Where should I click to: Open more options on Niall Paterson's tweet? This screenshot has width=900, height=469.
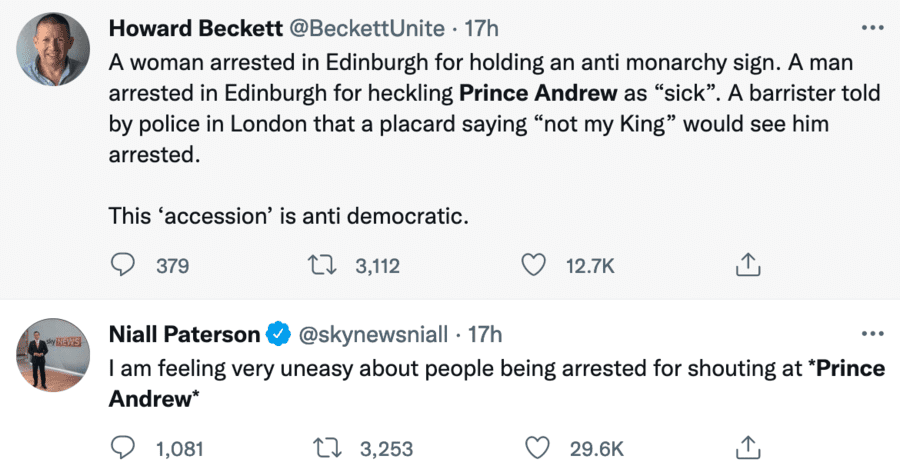pyautogui.click(x=872, y=333)
